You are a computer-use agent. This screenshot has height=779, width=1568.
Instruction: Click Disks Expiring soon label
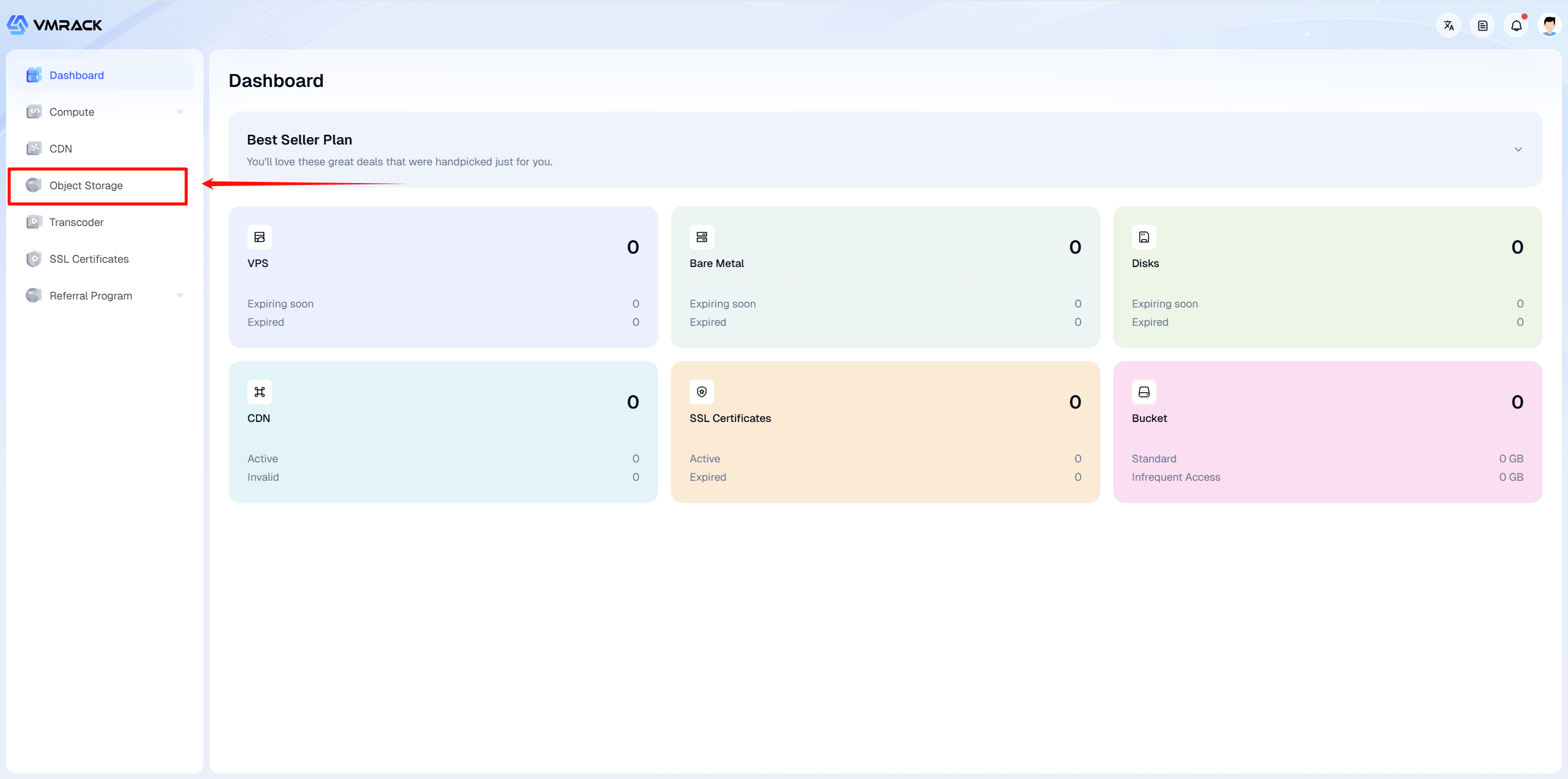[x=1165, y=304]
